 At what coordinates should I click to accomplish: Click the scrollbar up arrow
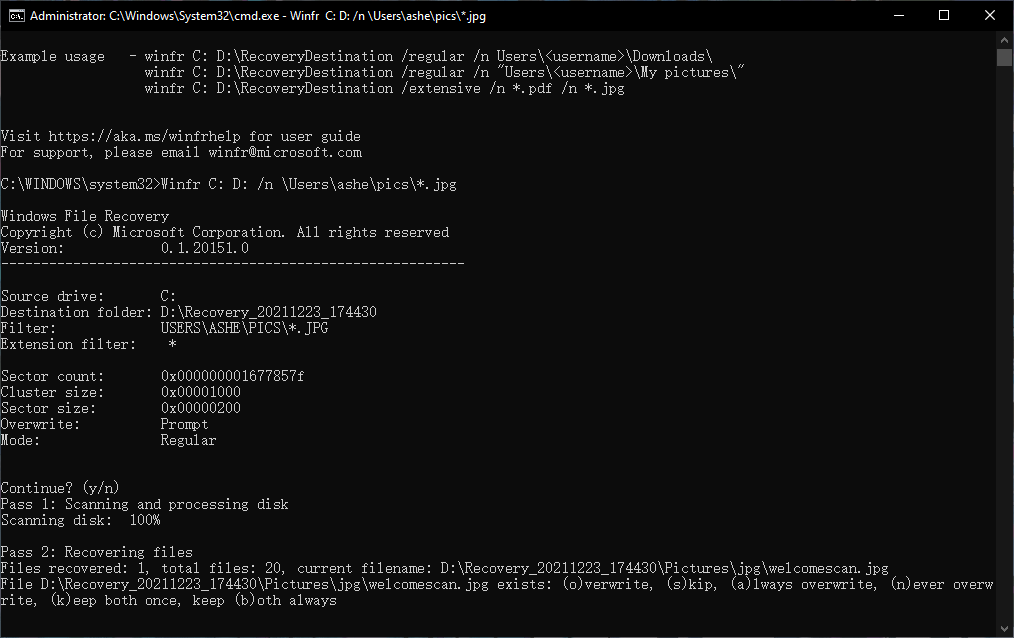(1005, 39)
